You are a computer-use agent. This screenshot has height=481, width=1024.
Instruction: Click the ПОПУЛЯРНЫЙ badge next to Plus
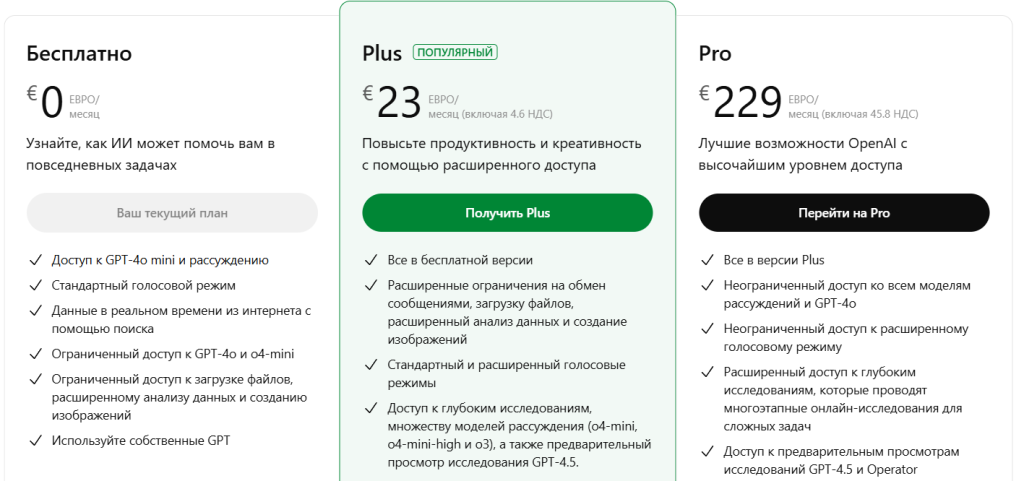tap(455, 52)
